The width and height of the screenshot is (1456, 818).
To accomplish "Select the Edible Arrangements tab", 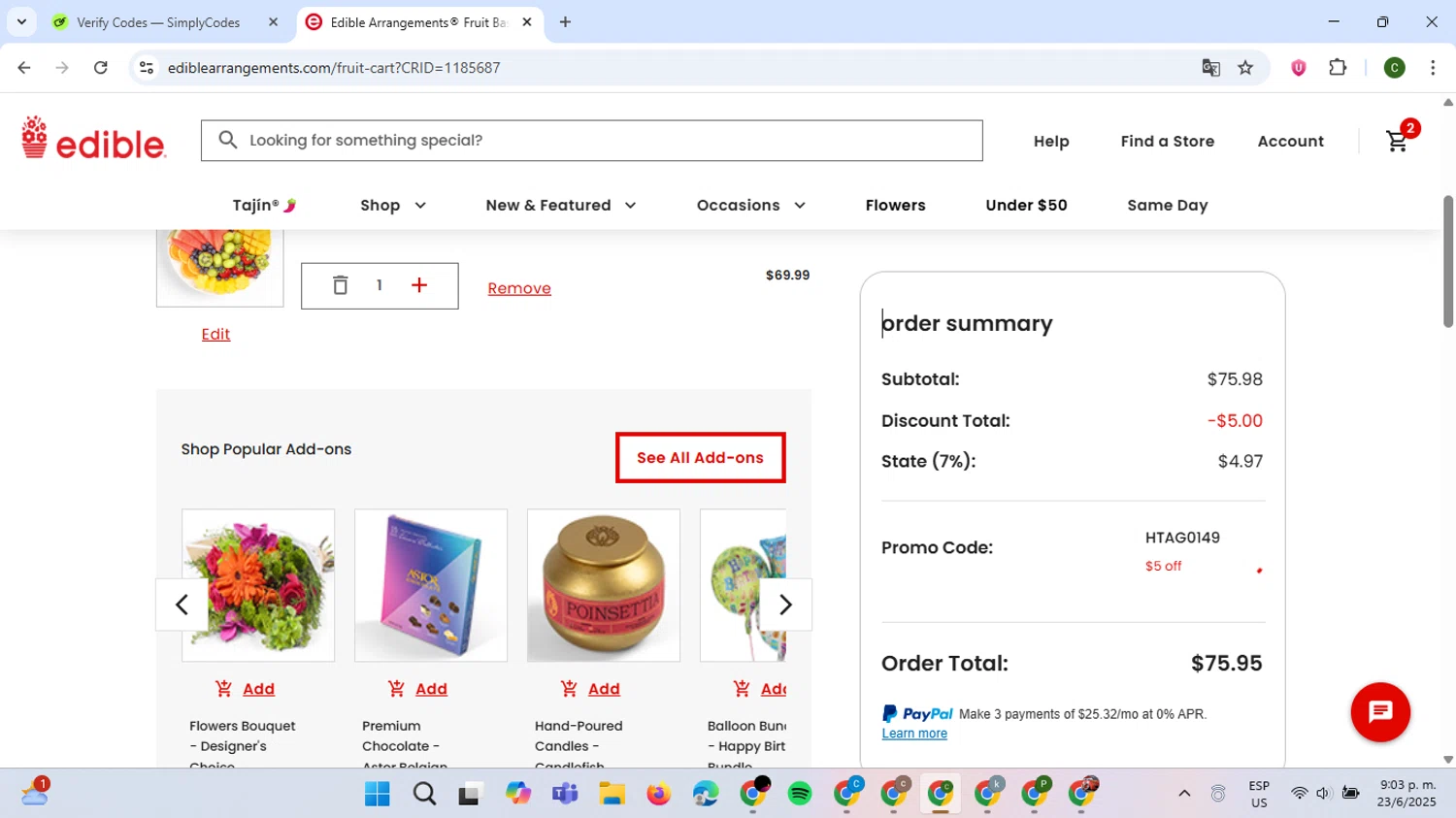I will click(418, 22).
